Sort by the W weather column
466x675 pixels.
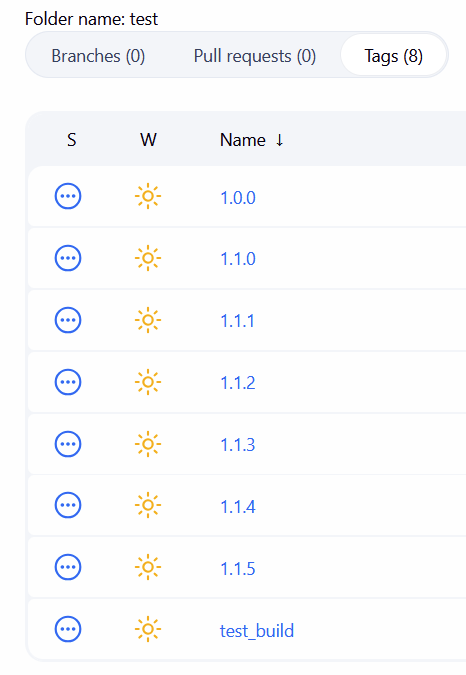pos(148,140)
